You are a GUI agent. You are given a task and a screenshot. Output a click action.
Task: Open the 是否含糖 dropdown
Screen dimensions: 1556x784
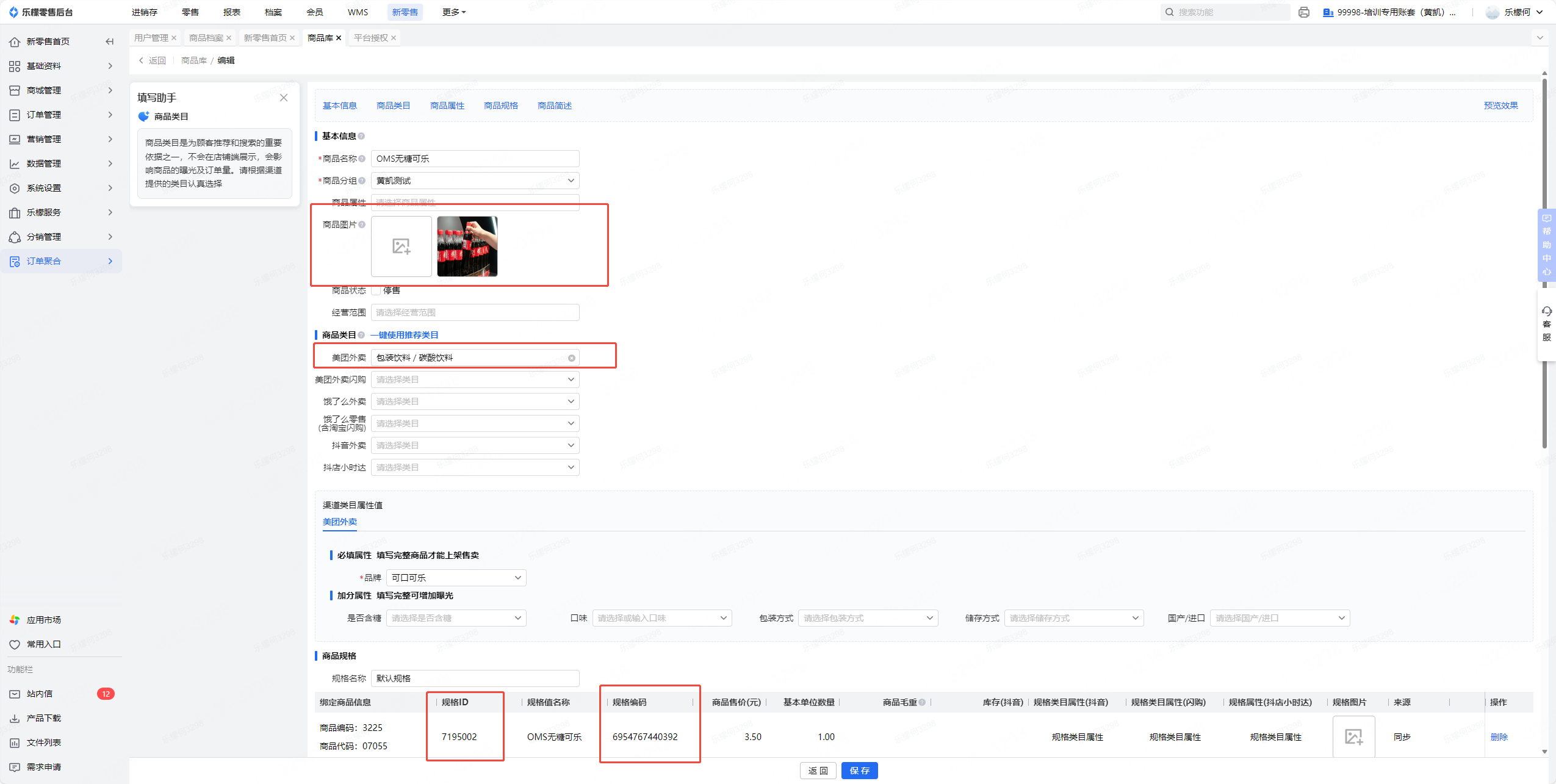[x=456, y=618]
